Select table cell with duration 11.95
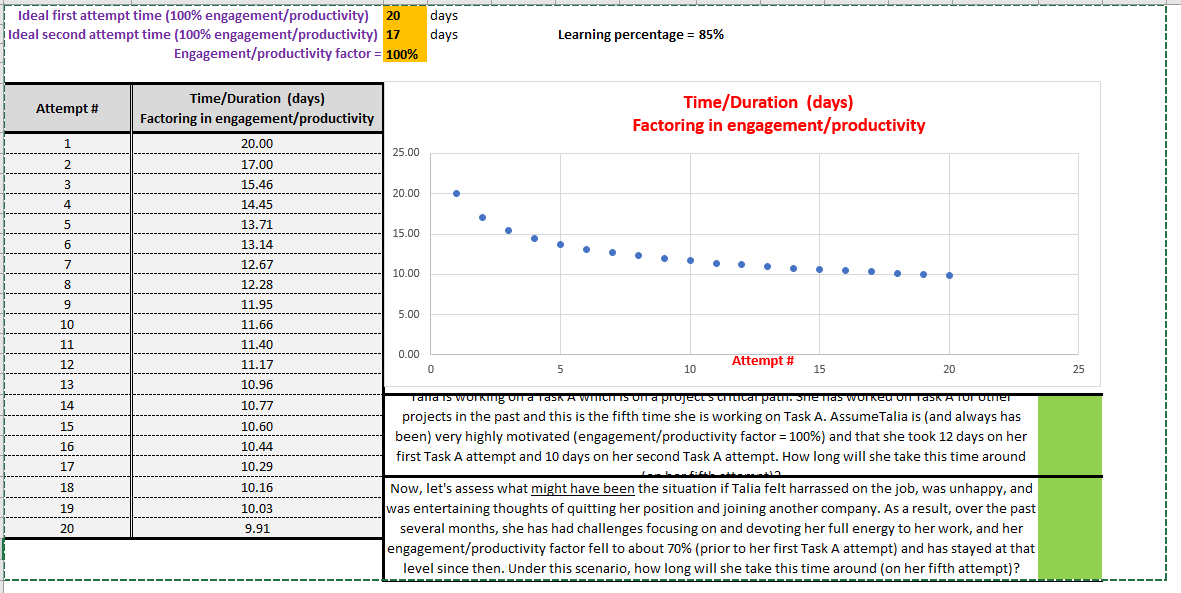Image resolution: width=1181 pixels, height=593 pixels. click(257, 304)
